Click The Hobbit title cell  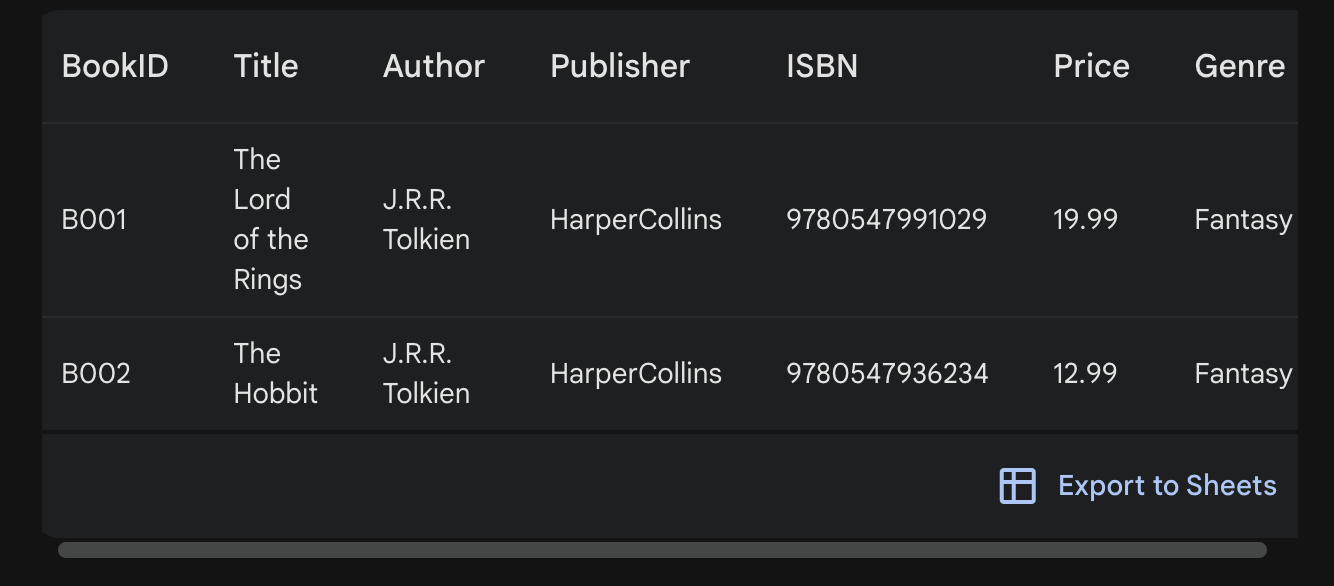[x=275, y=374]
